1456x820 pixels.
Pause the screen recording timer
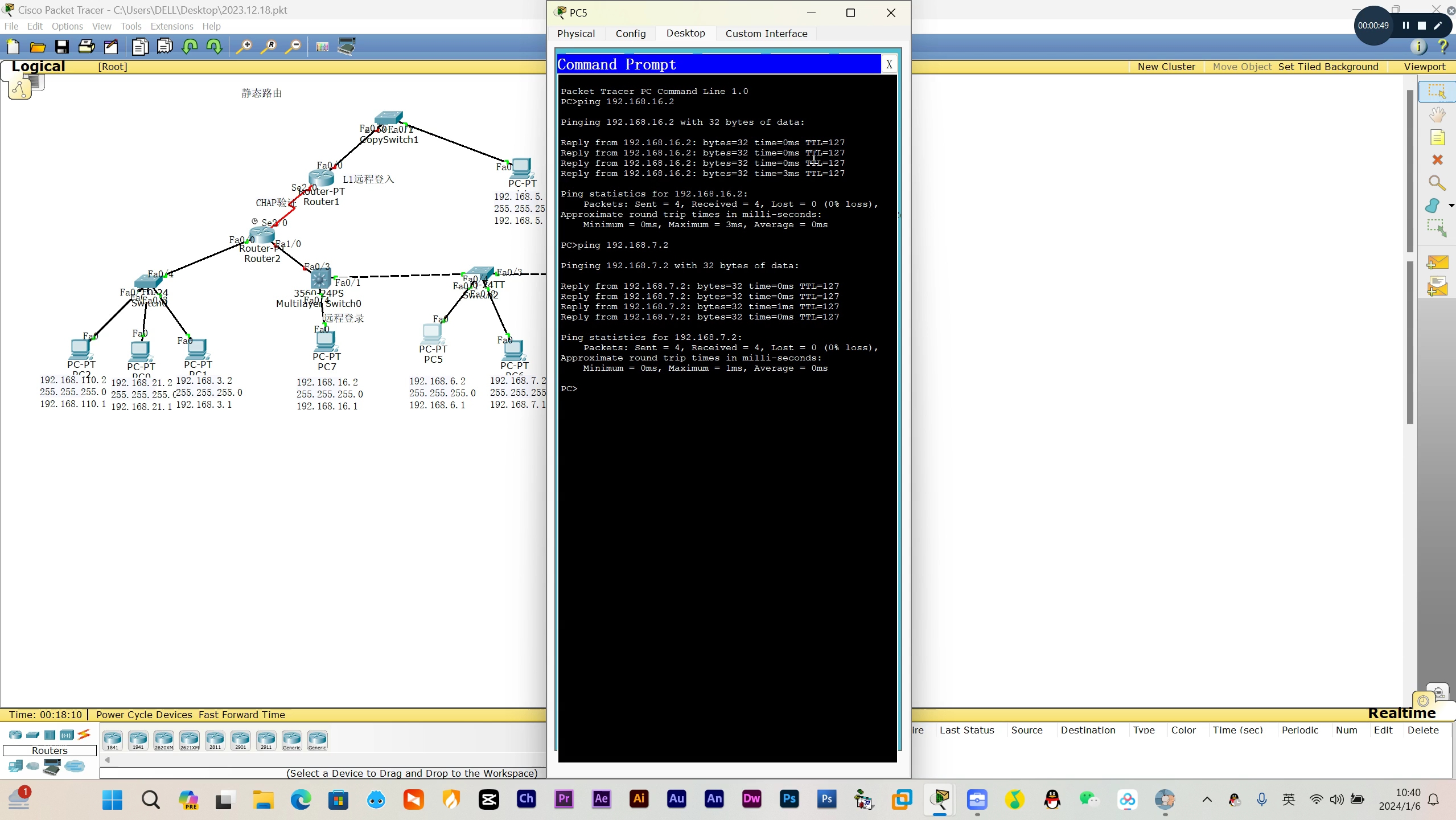point(1405,26)
